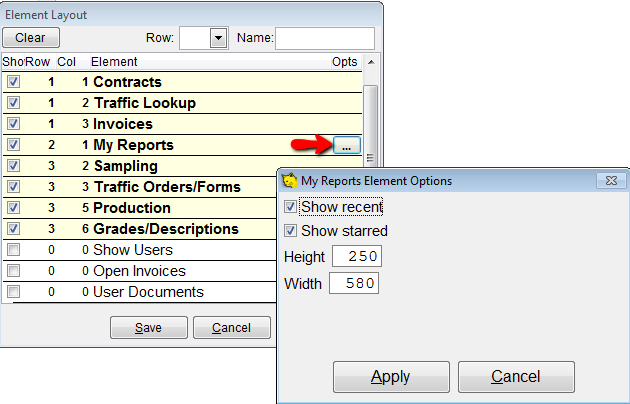Uncheck the Sampling show checkbox
This screenshot has height=404, width=630.
(x=13, y=165)
